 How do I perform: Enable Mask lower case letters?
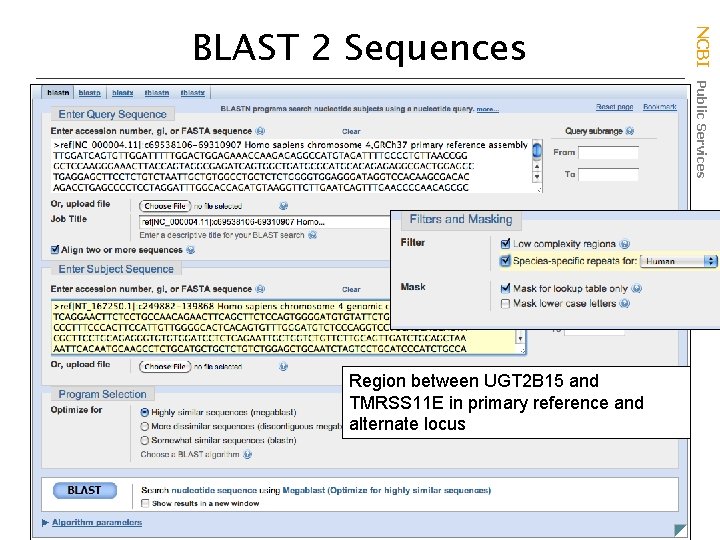pyautogui.click(x=505, y=304)
